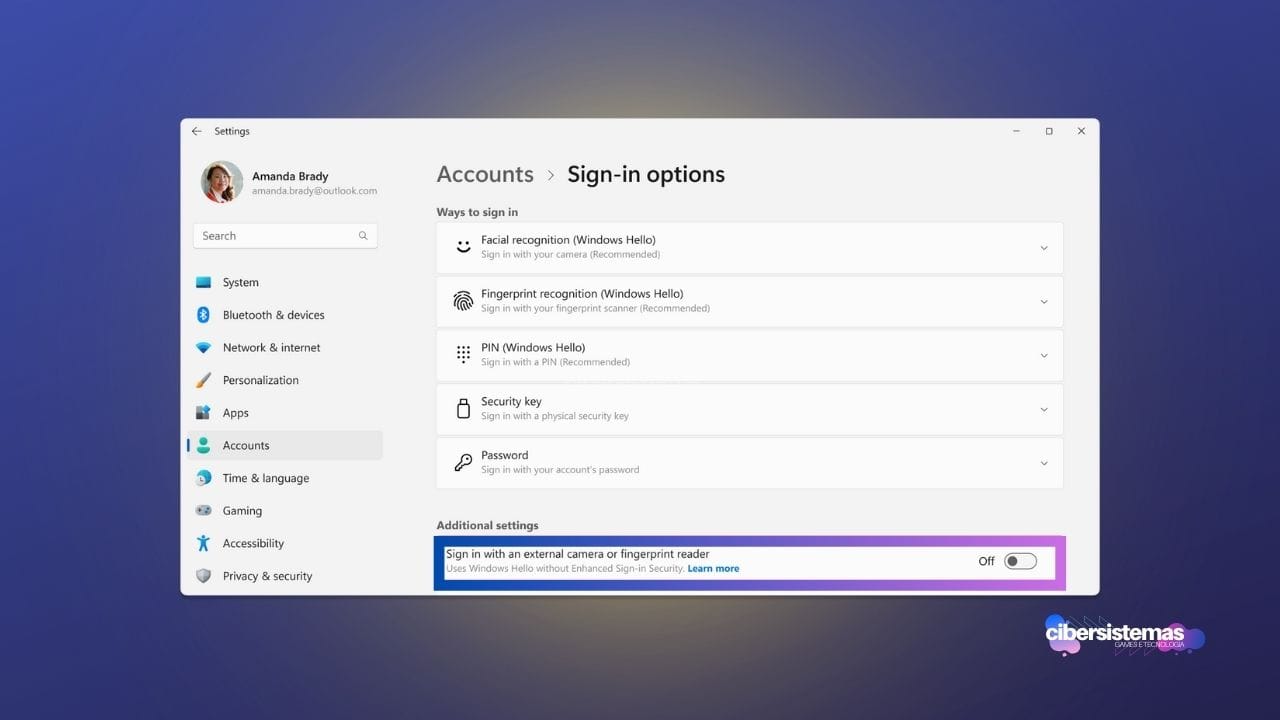Open the System settings category

coord(240,283)
